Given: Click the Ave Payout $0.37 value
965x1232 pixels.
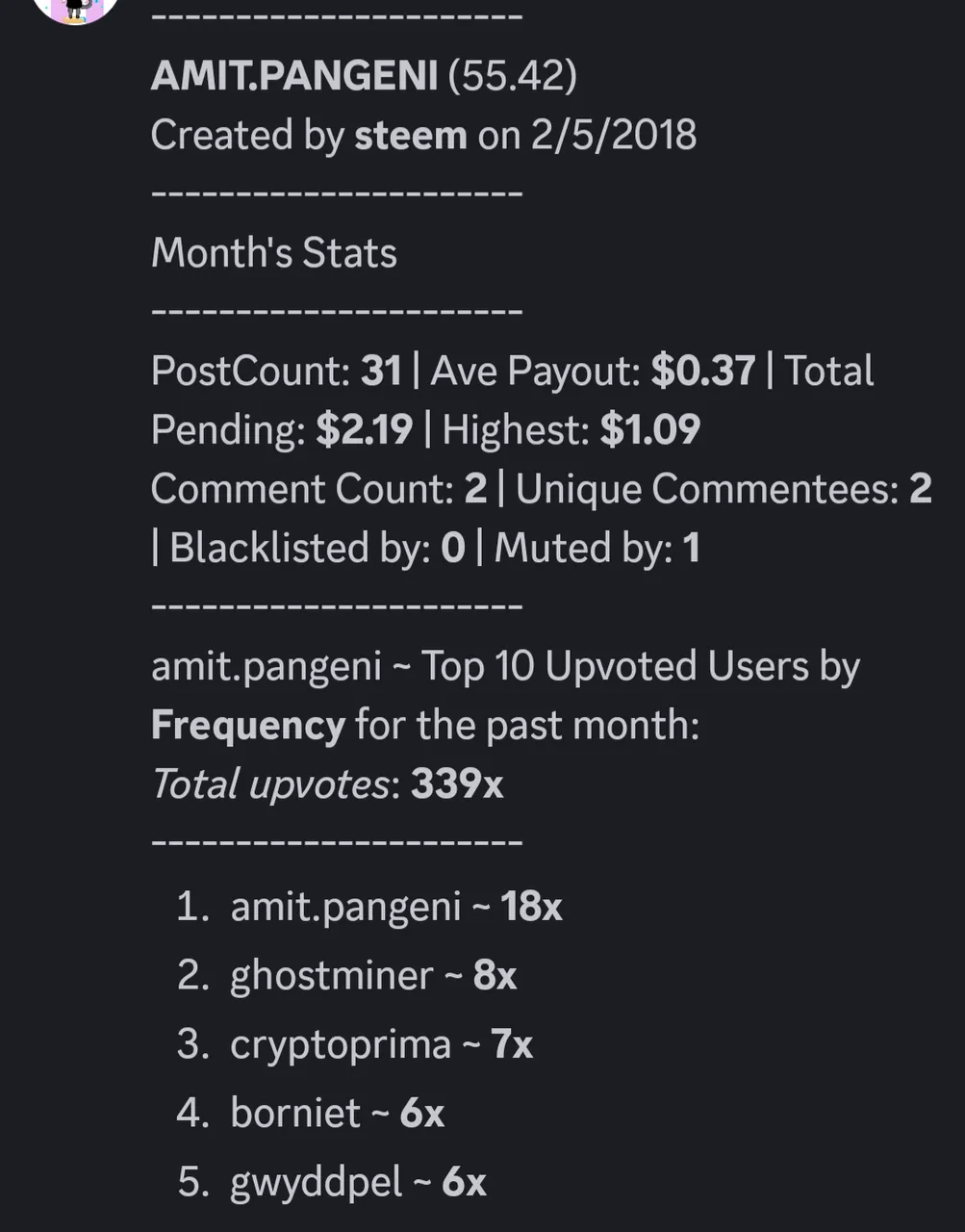Looking at the screenshot, I should [x=703, y=371].
